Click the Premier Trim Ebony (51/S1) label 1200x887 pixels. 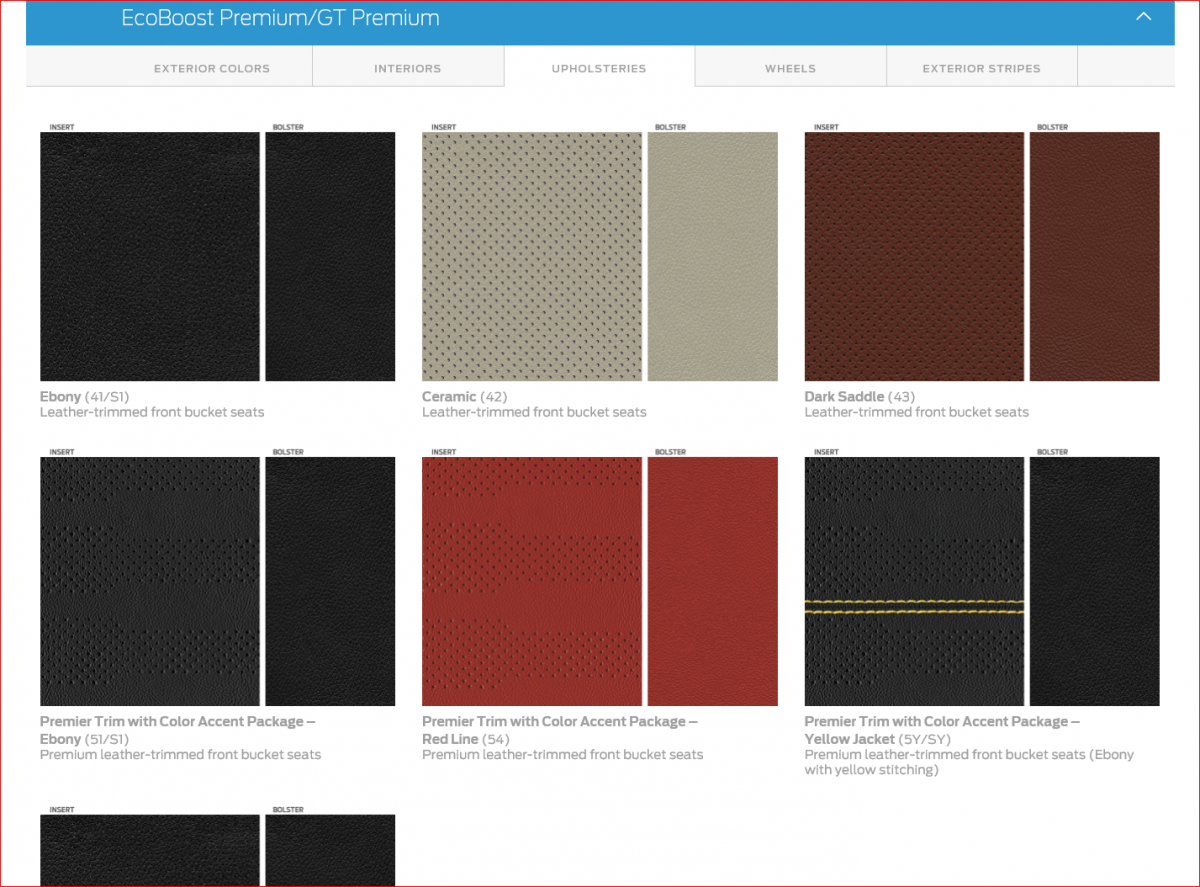[178, 730]
